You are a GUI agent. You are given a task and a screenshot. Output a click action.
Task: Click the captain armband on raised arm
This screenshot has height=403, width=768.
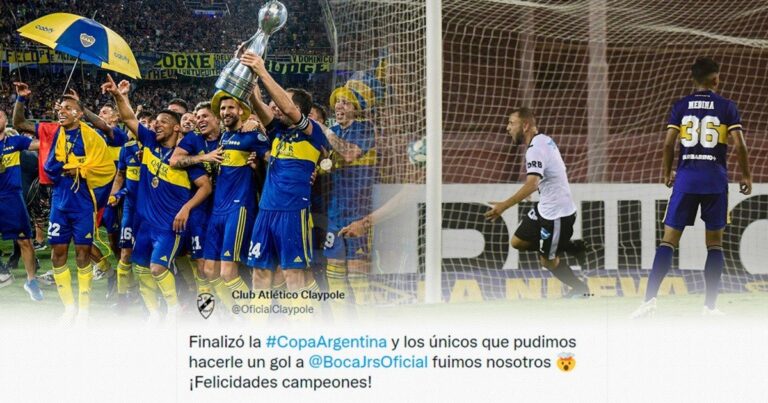coord(303,122)
